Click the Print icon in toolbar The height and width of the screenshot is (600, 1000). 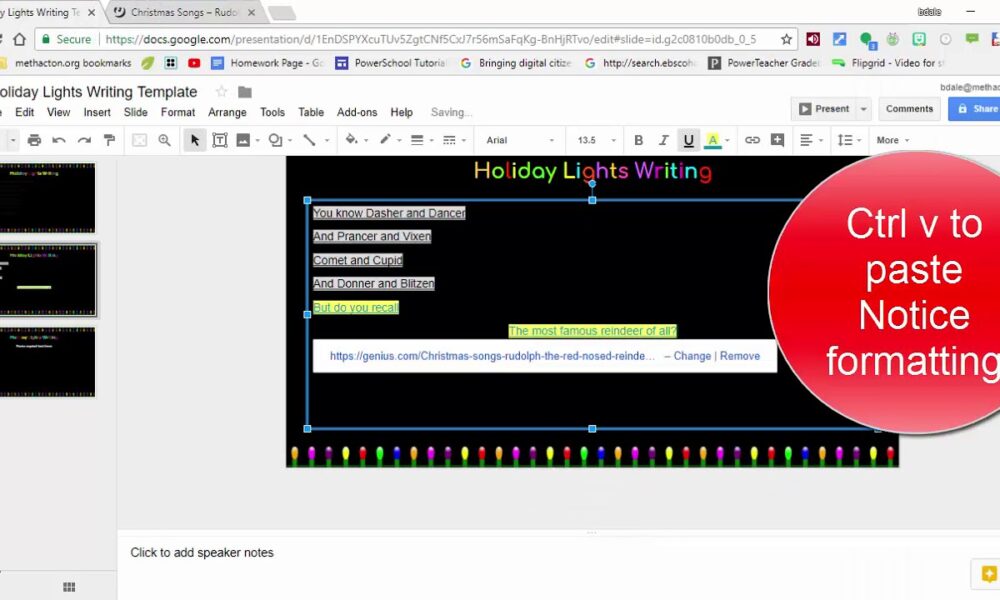tap(35, 140)
